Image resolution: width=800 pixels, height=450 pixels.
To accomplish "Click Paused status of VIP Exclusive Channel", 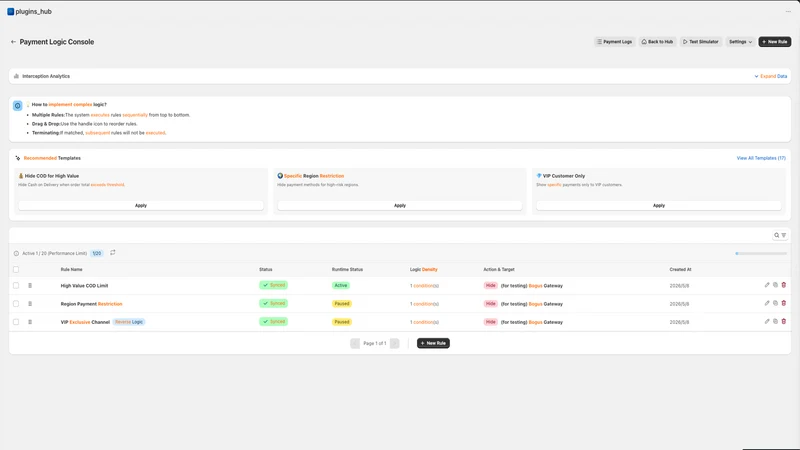I will (x=342, y=322).
